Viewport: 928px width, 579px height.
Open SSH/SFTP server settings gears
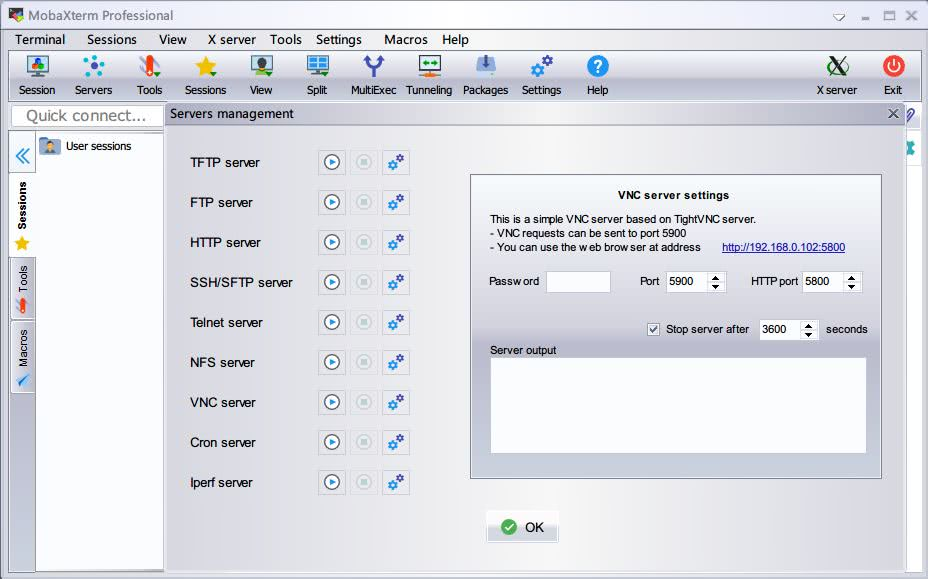pyautogui.click(x=396, y=282)
